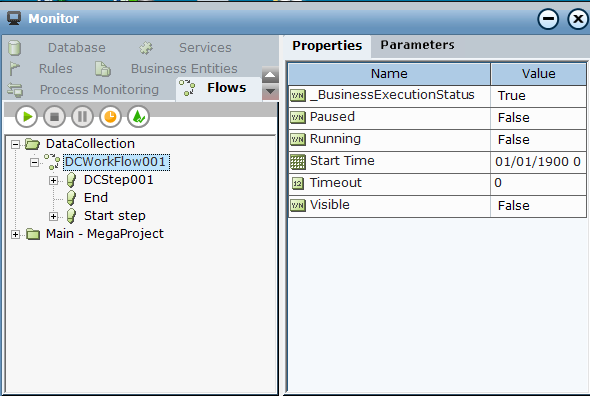This screenshot has height=396, width=590.
Task: Click the orange clock schedule icon
Action: (x=110, y=117)
